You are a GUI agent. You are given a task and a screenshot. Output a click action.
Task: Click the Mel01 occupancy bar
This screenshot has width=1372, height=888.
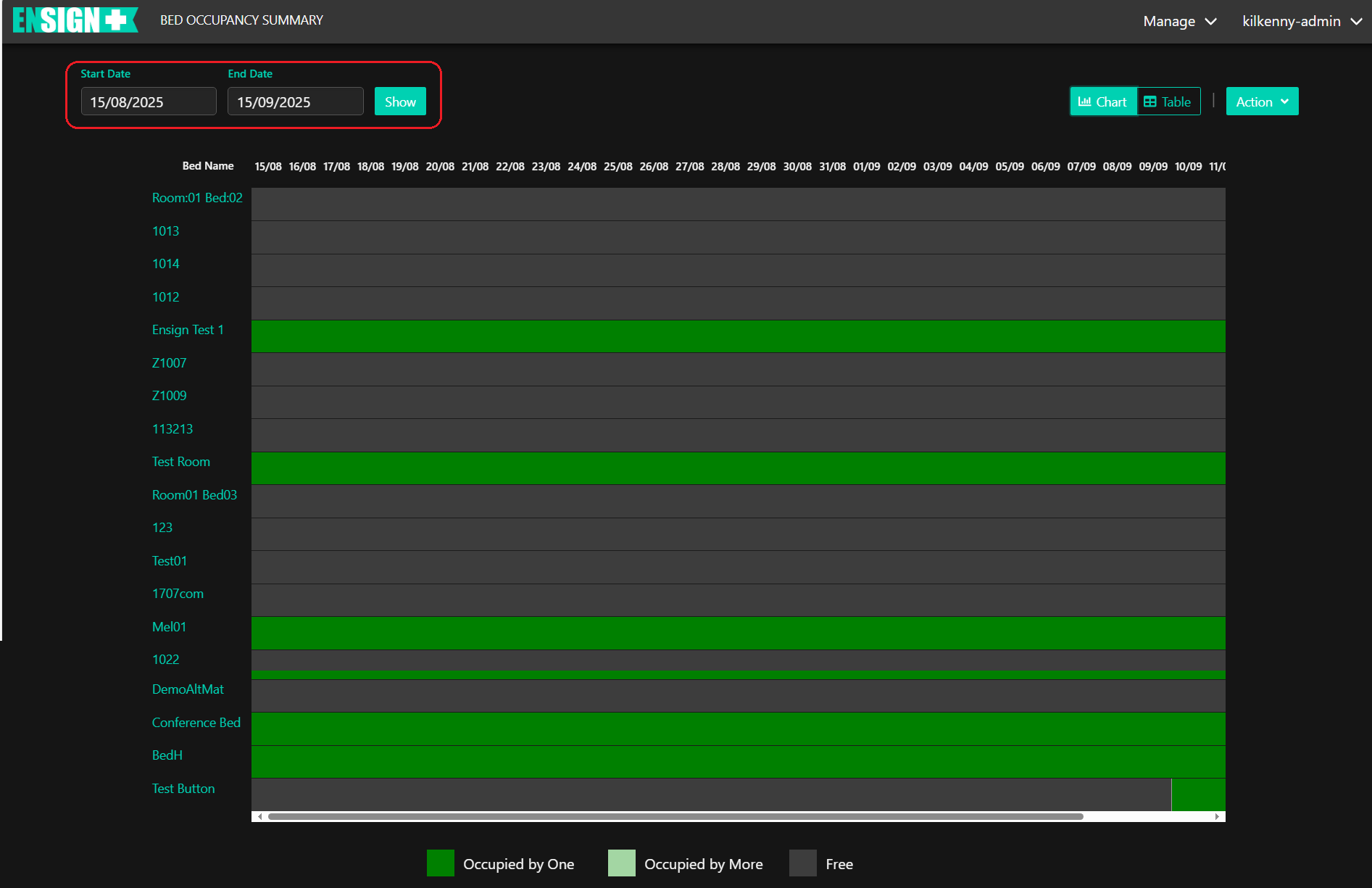738,633
